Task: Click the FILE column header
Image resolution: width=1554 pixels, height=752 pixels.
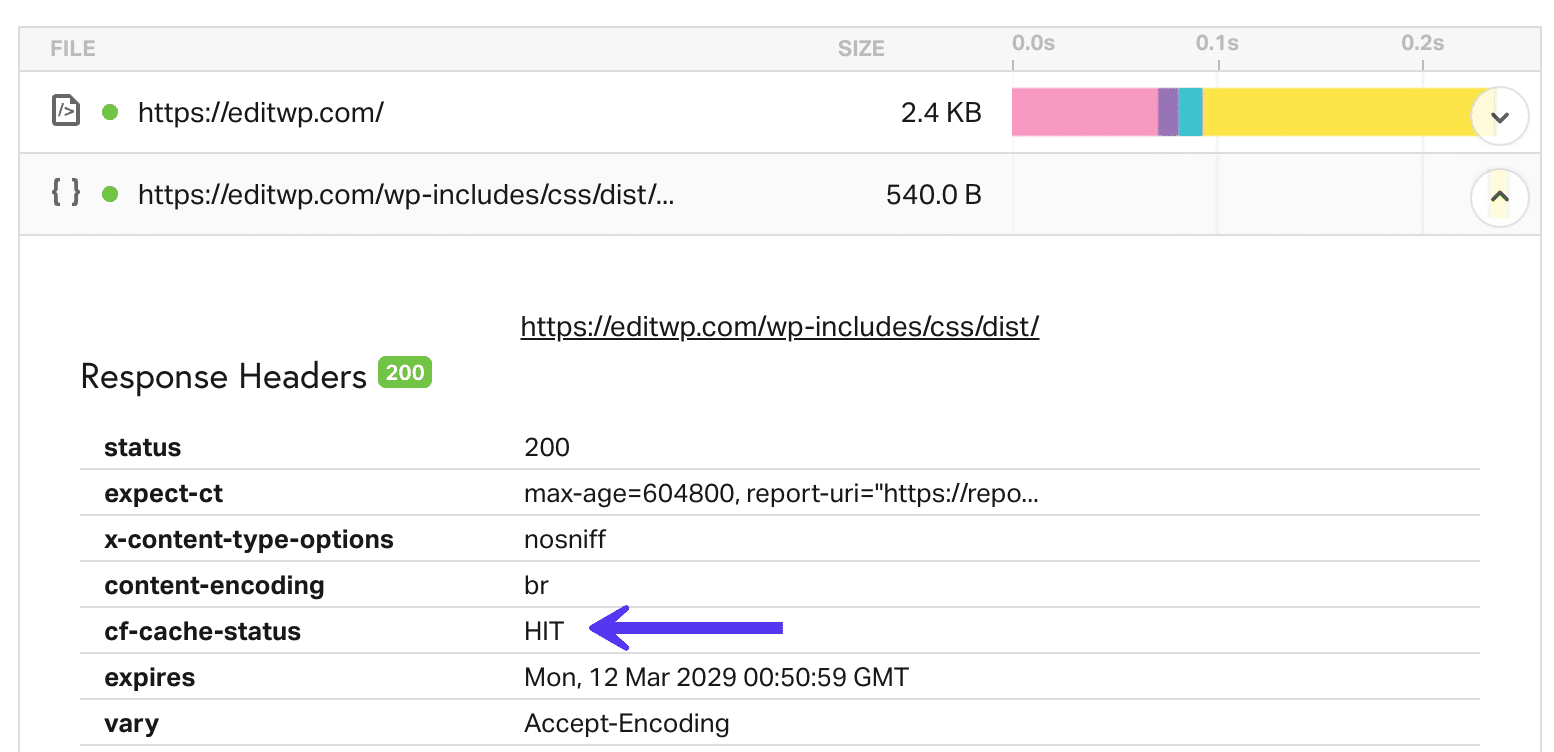Action: 72,48
